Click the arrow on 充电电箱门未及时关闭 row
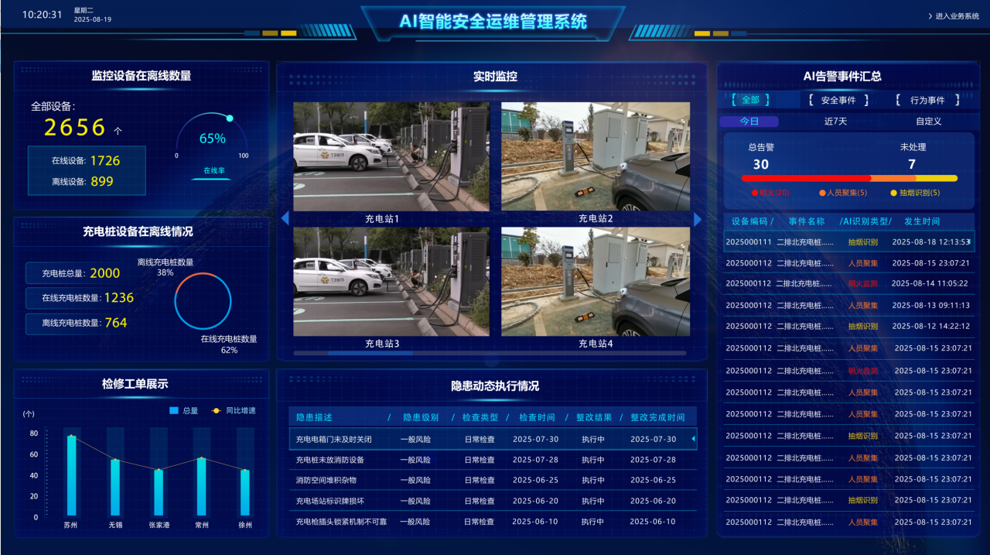The width and height of the screenshot is (991, 555). coord(693,439)
